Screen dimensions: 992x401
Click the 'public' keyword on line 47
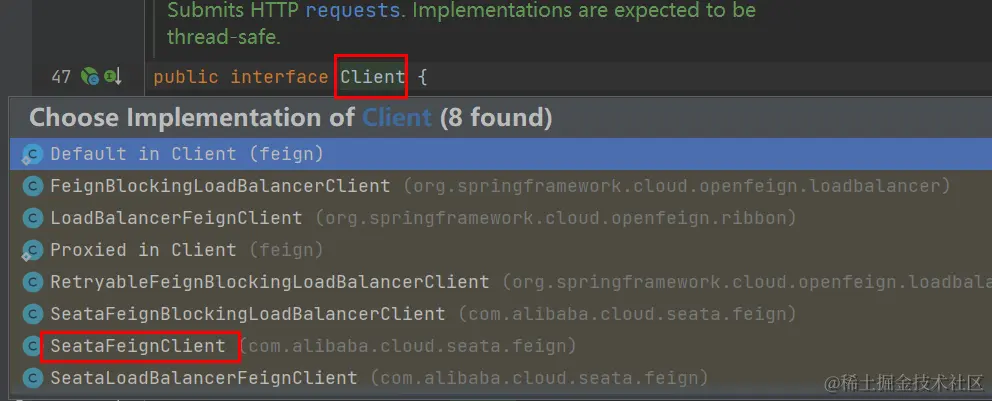click(x=186, y=78)
